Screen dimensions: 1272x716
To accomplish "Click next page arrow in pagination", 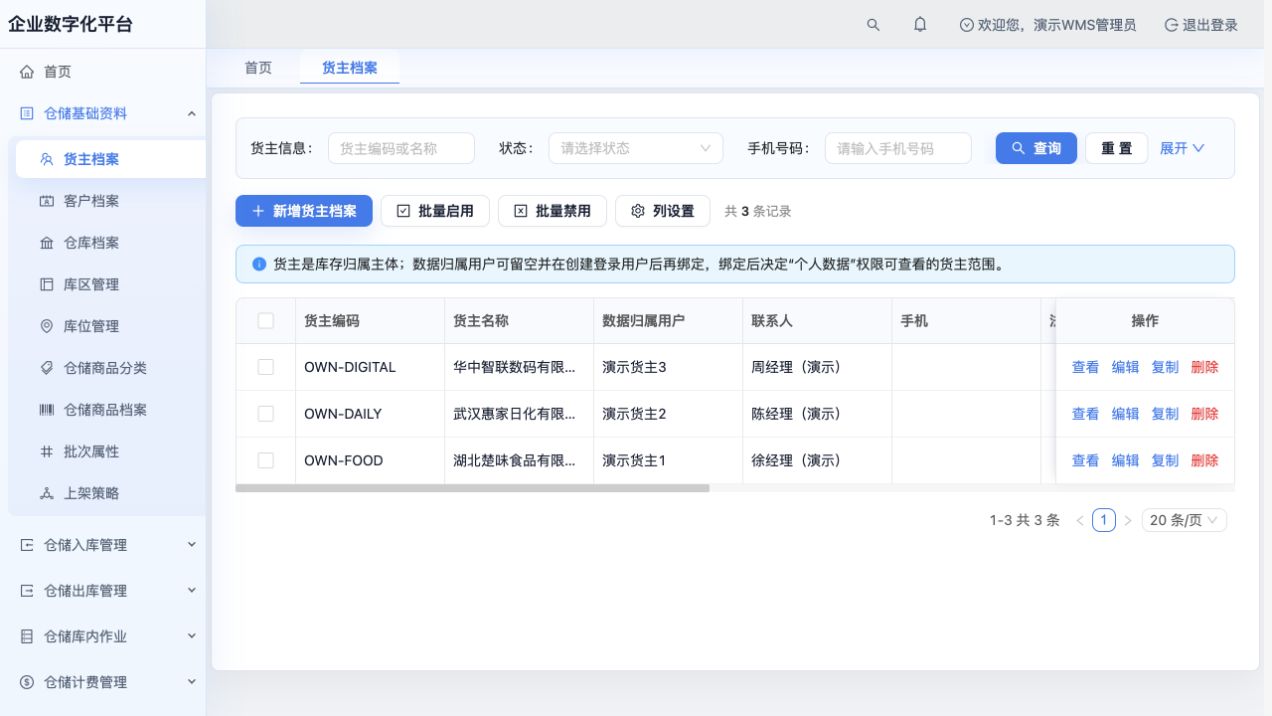I will click(x=1128, y=520).
